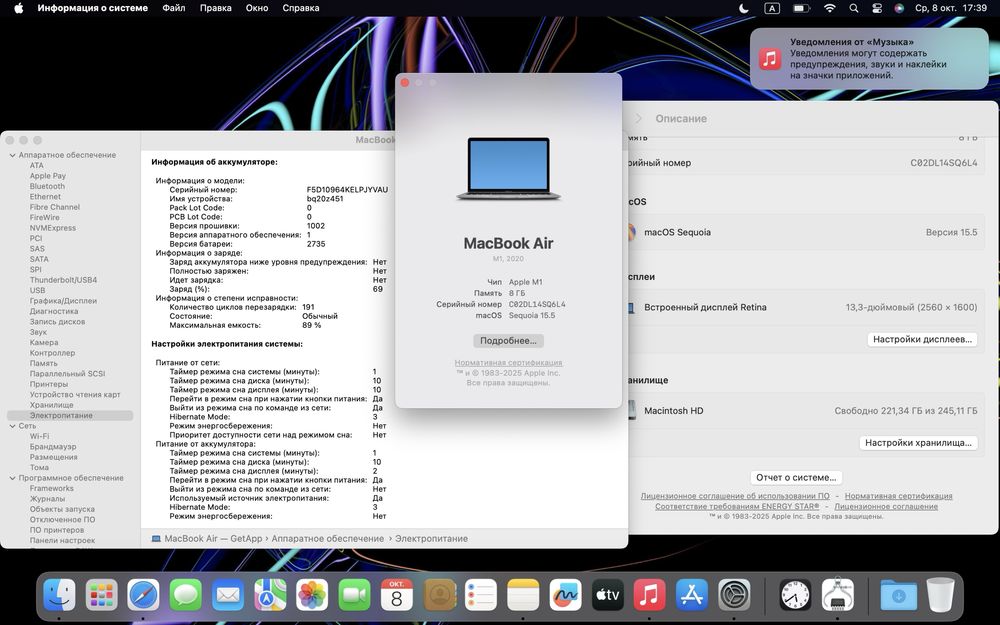Viewport: 1000px width, 625px height.
Task: Open the Файл menu
Action: coord(173,8)
